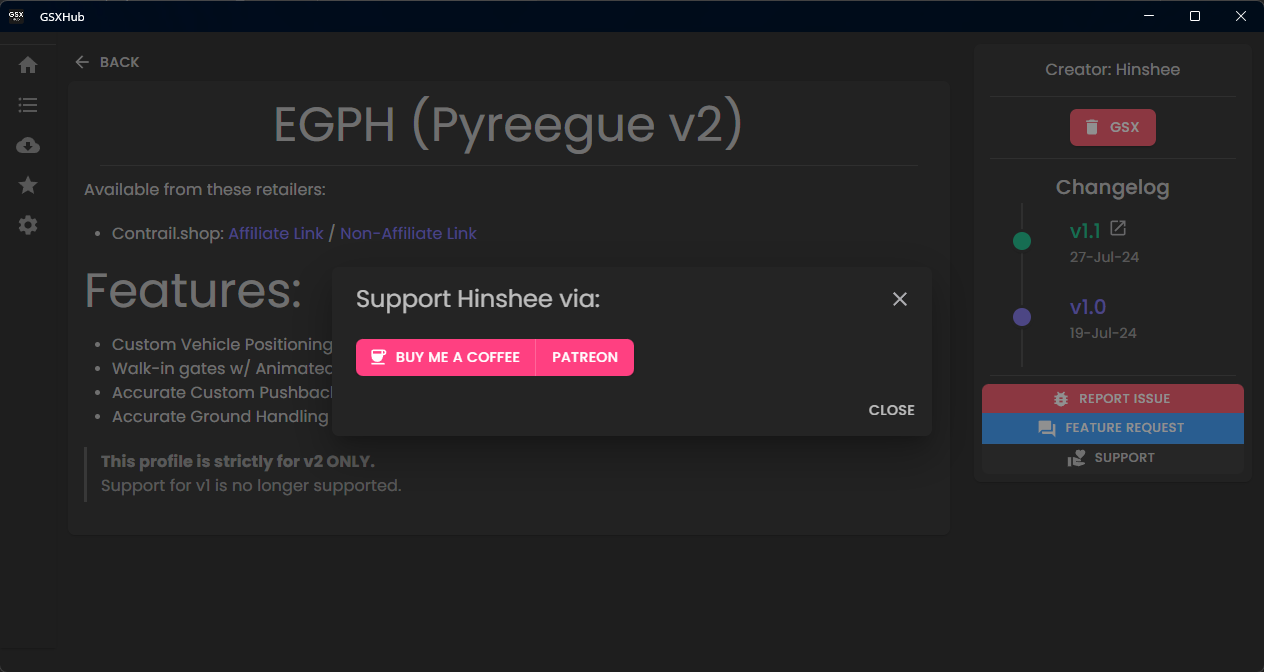Screen dimensions: 1264x672
Task: Click 'Support for v1 is no longer supported.'
Action: (251, 486)
